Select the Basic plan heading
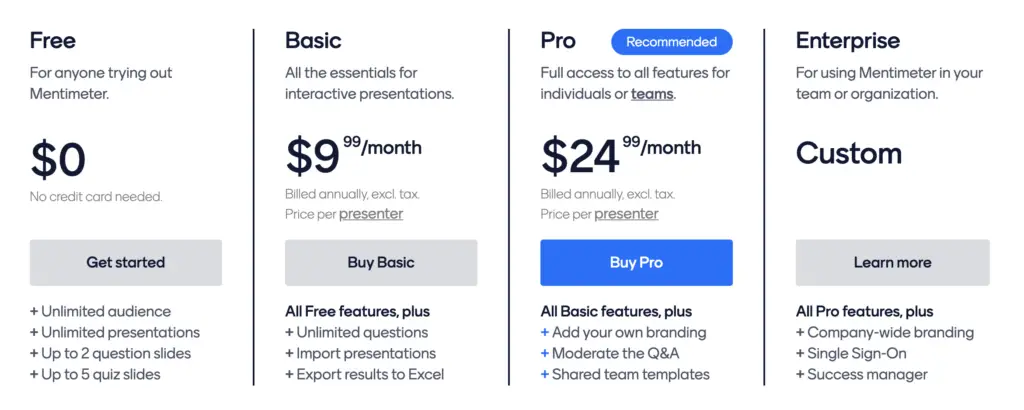Screen dimensions: 1024x410 313,40
